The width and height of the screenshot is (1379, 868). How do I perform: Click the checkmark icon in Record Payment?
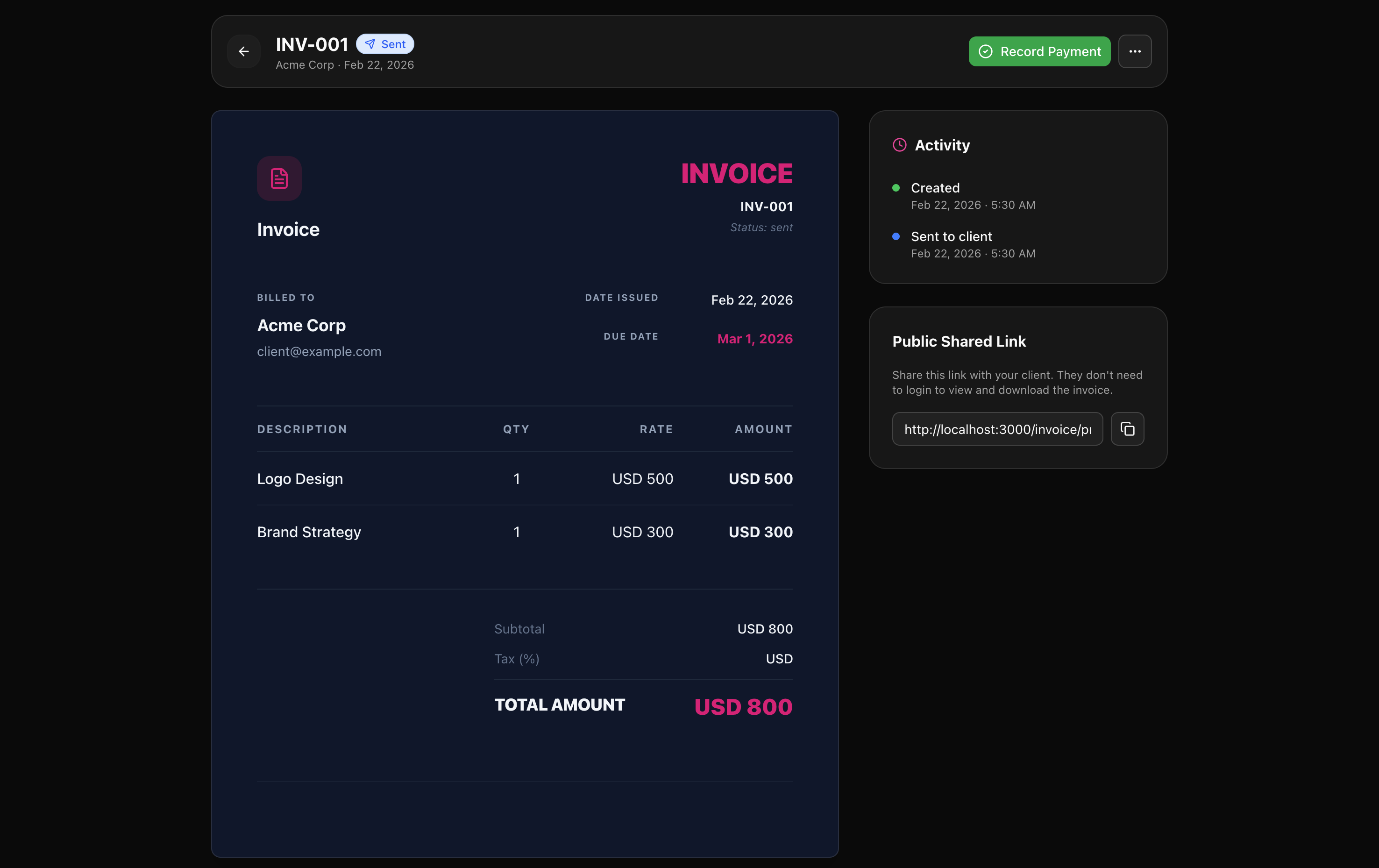tap(985, 51)
